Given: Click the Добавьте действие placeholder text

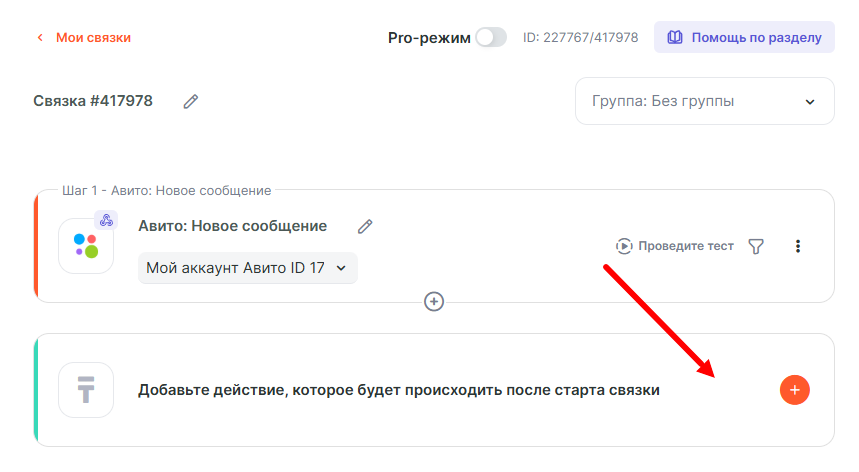Looking at the screenshot, I should point(398,390).
